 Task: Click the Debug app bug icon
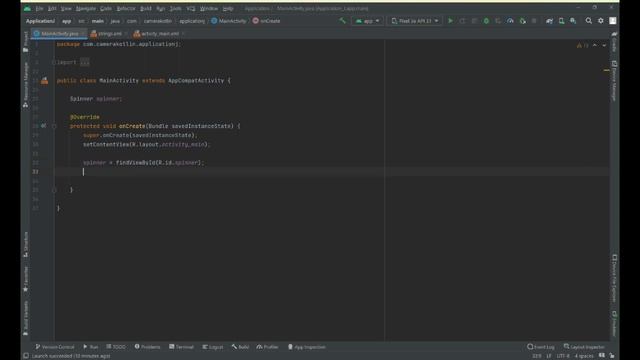(486, 20)
